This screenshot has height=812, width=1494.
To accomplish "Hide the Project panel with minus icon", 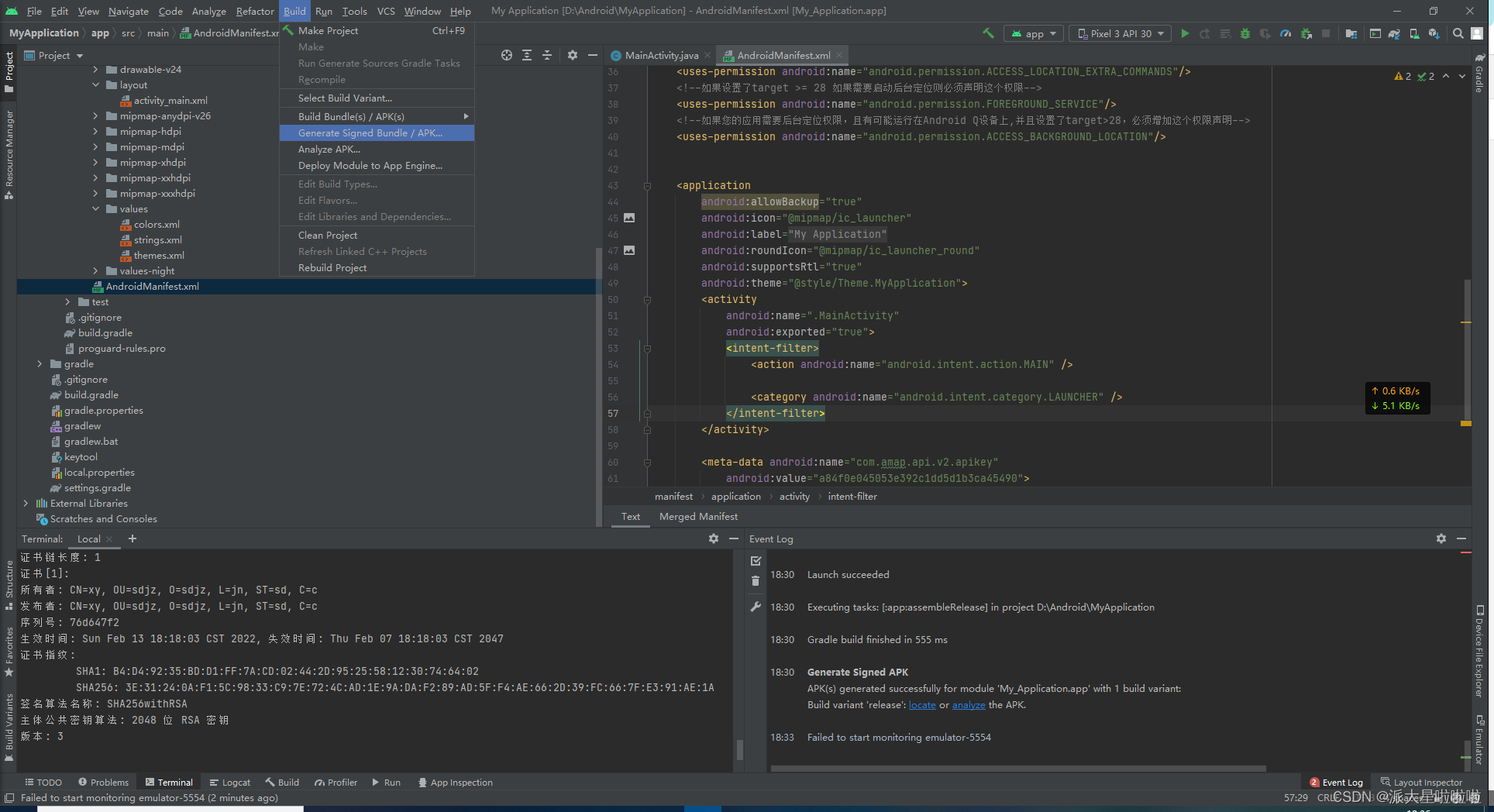I will click(593, 55).
